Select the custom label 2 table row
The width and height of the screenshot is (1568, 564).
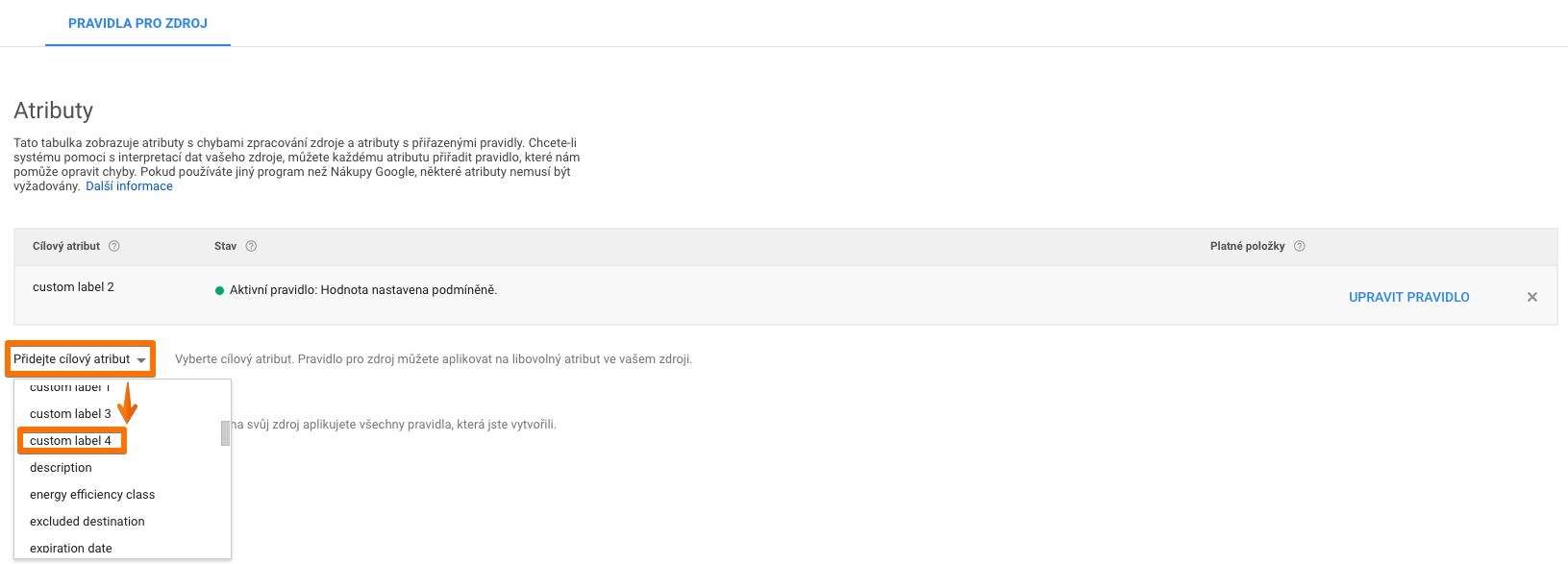[785, 295]
